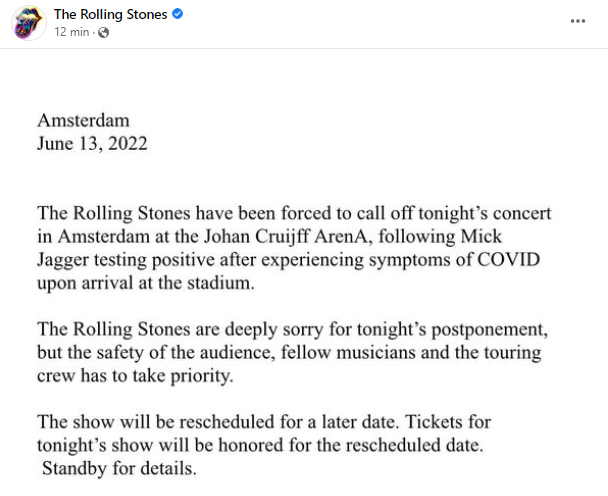Click the blue verified badge
Image resolution: width=608 pixels, height=496 pixels.
pos(177,14)
